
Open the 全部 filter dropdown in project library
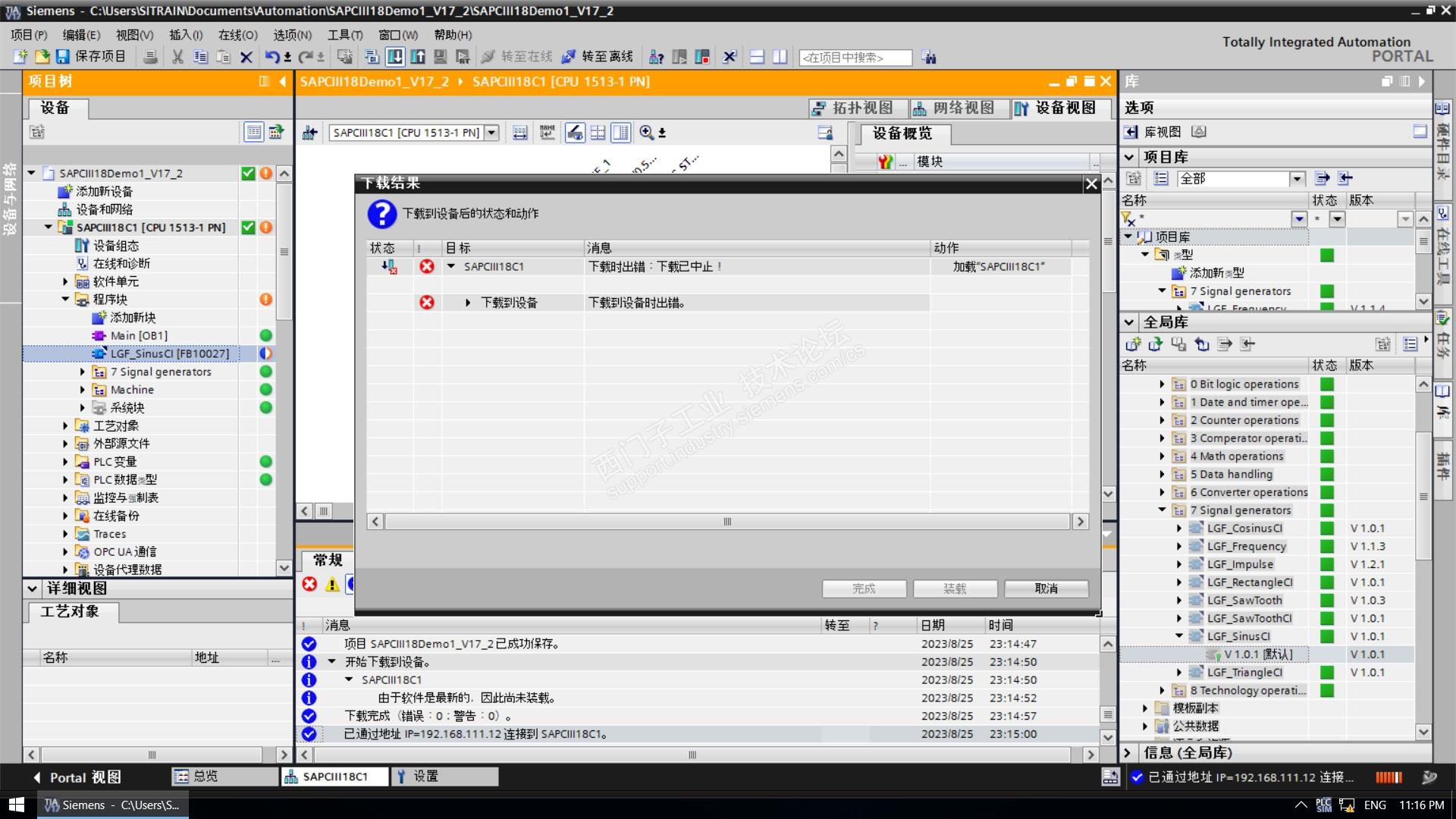coord(1297,179)
